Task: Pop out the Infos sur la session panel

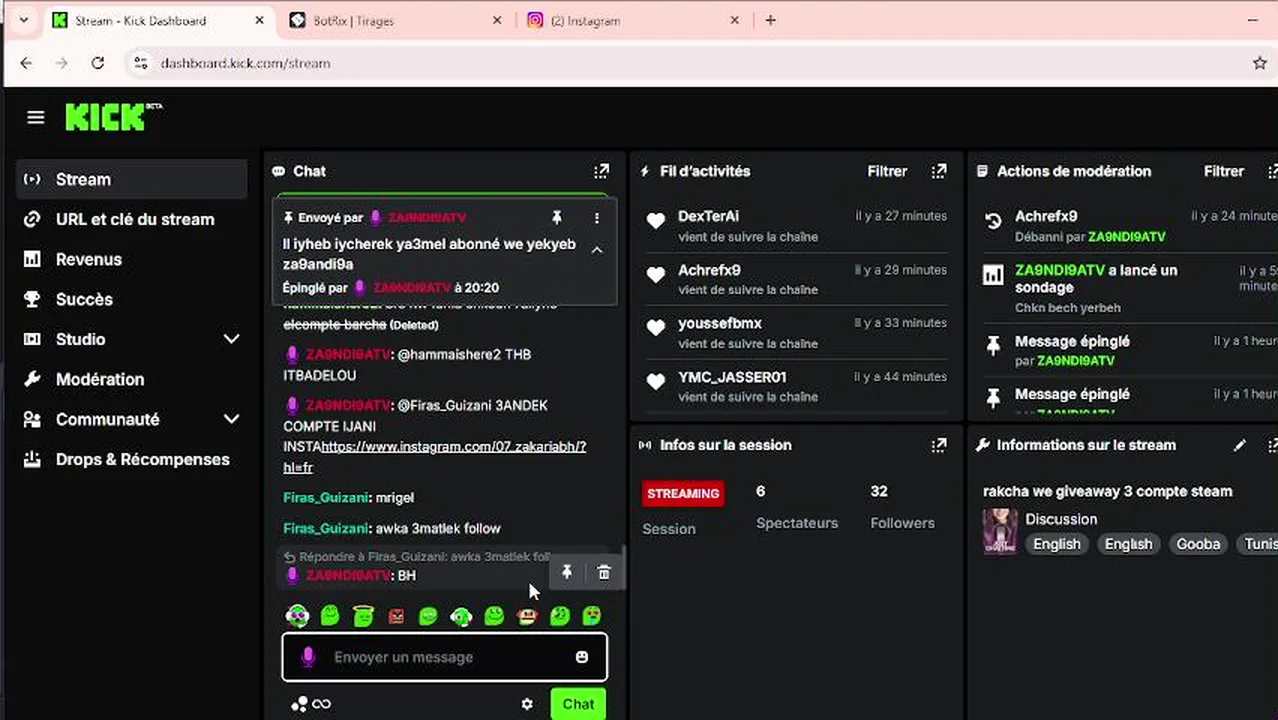Action: pos(938,445)
